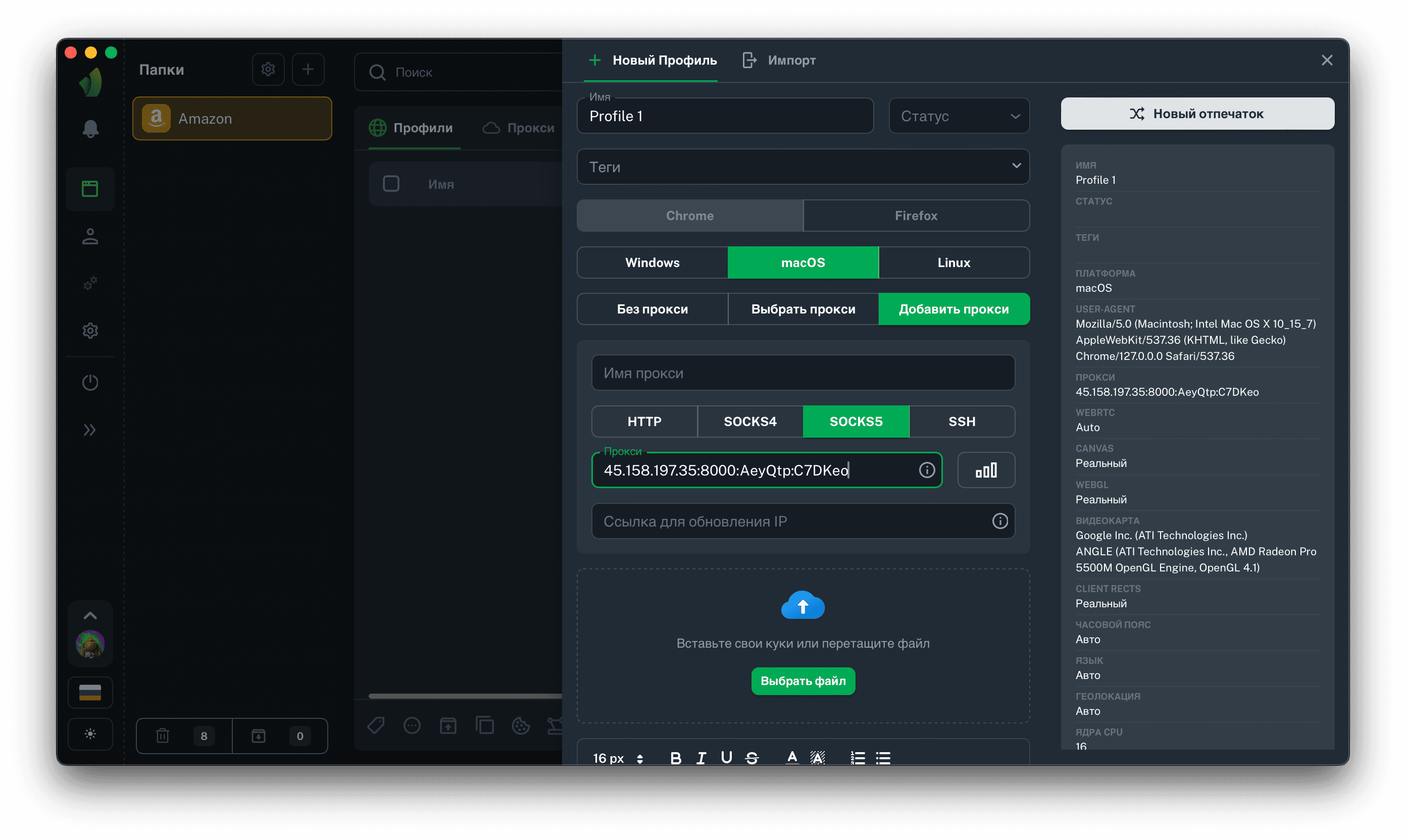Switch proxy type to HTTP

coord(644,421)
